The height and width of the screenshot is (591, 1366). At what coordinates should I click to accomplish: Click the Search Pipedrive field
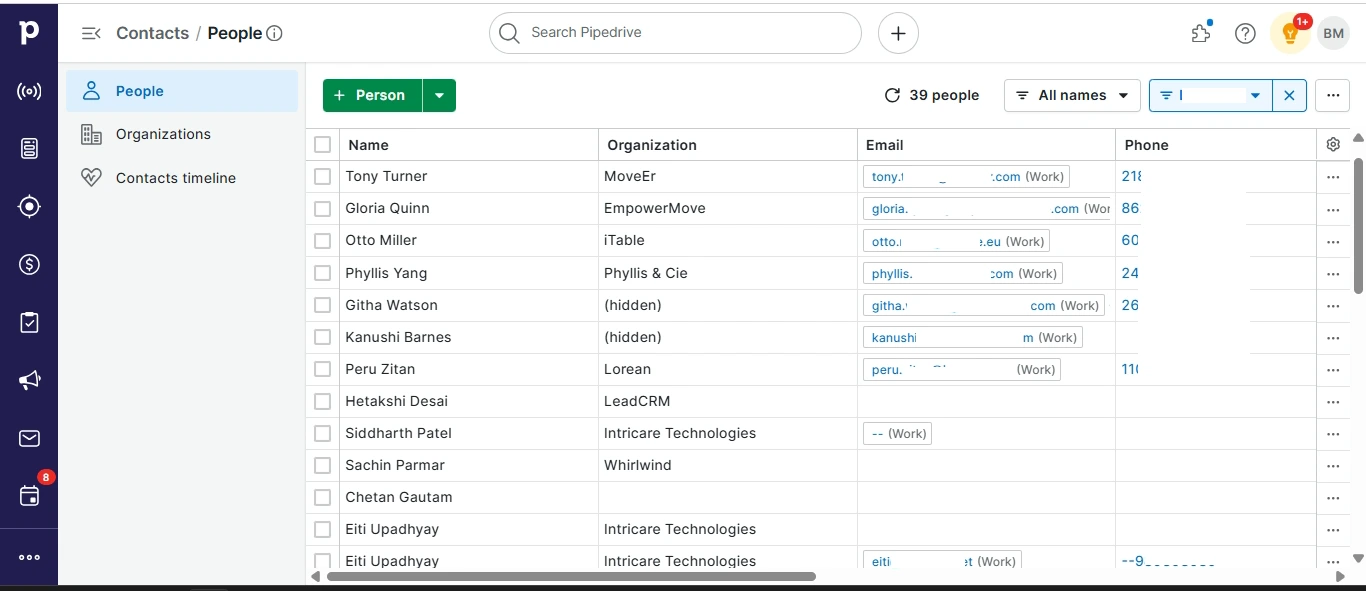click(x=675, y=33)
